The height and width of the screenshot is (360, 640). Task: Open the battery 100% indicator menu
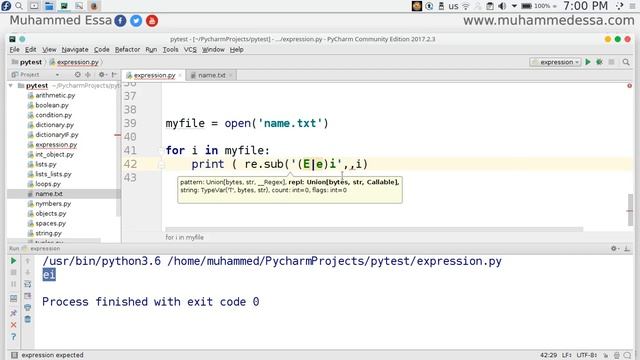coord(539,6)
